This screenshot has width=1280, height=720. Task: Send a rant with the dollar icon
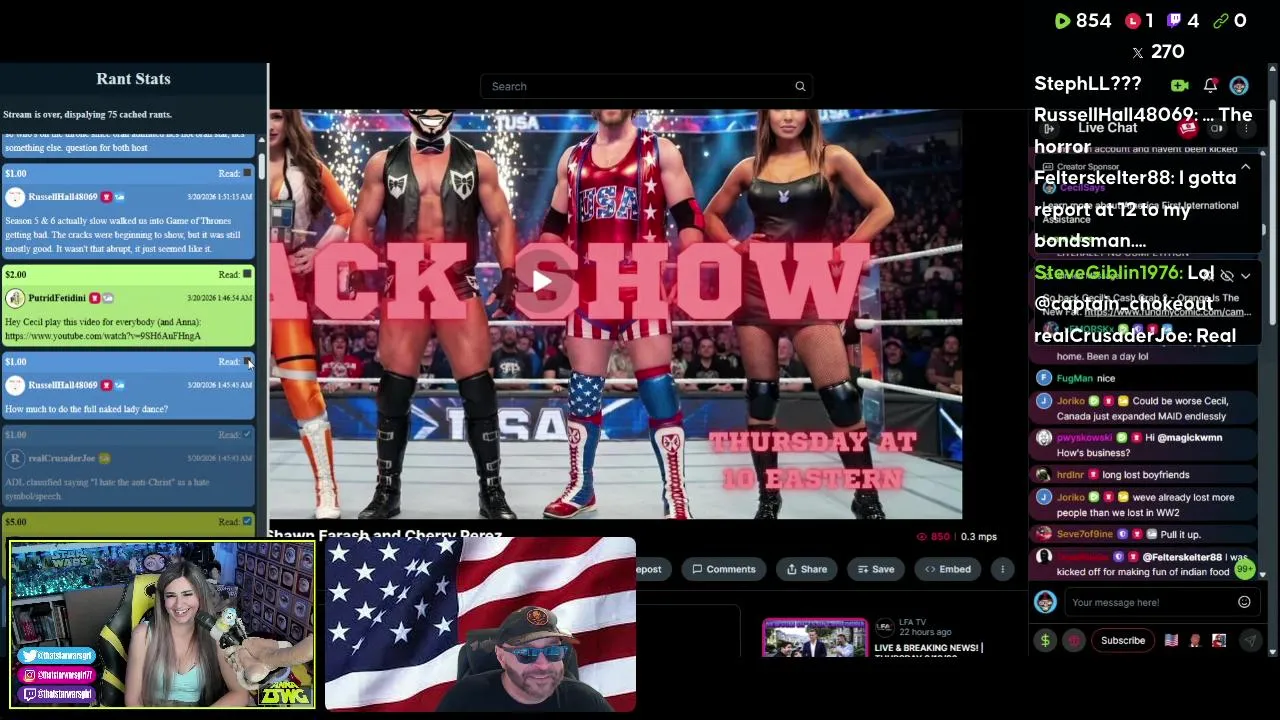point(1045,640)
